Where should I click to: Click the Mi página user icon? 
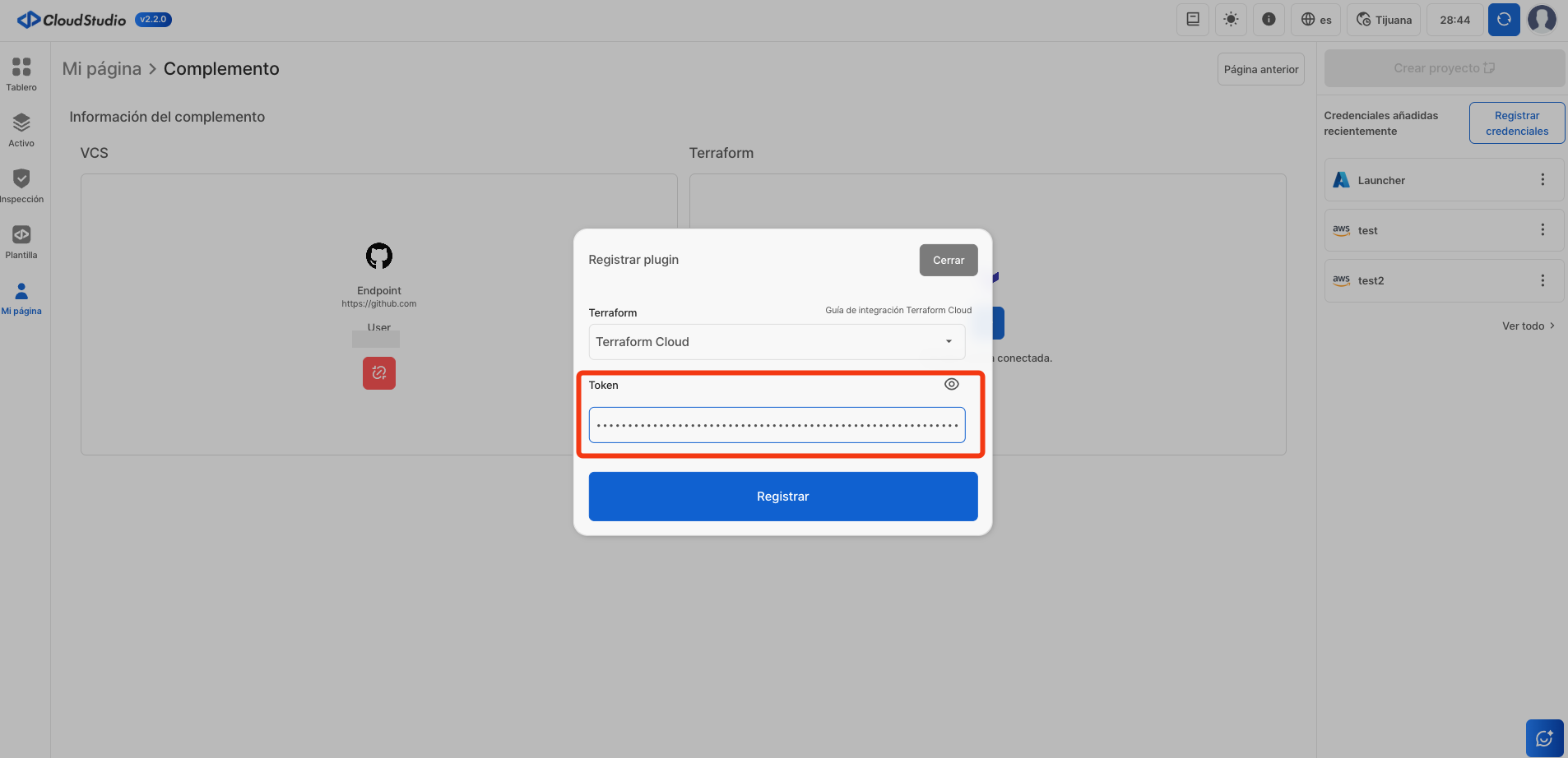(x=21, y=298)
